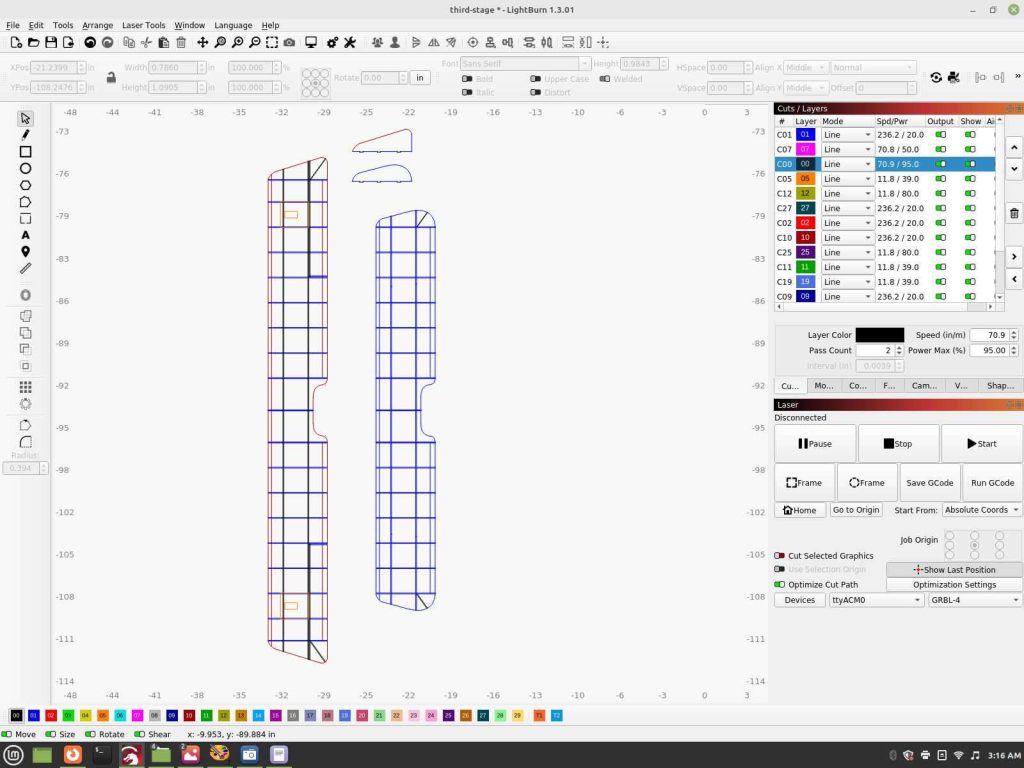Open the Preview monitor icon

[311, 43]
